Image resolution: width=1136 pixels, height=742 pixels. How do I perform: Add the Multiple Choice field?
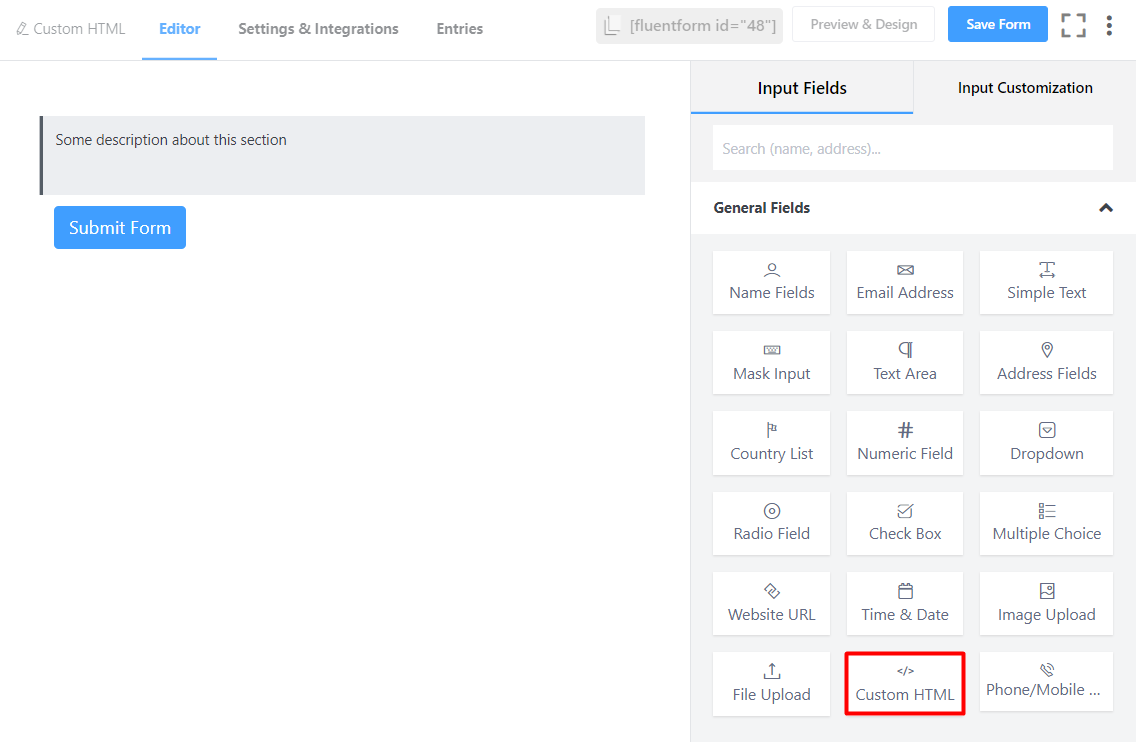[1046, 523]
